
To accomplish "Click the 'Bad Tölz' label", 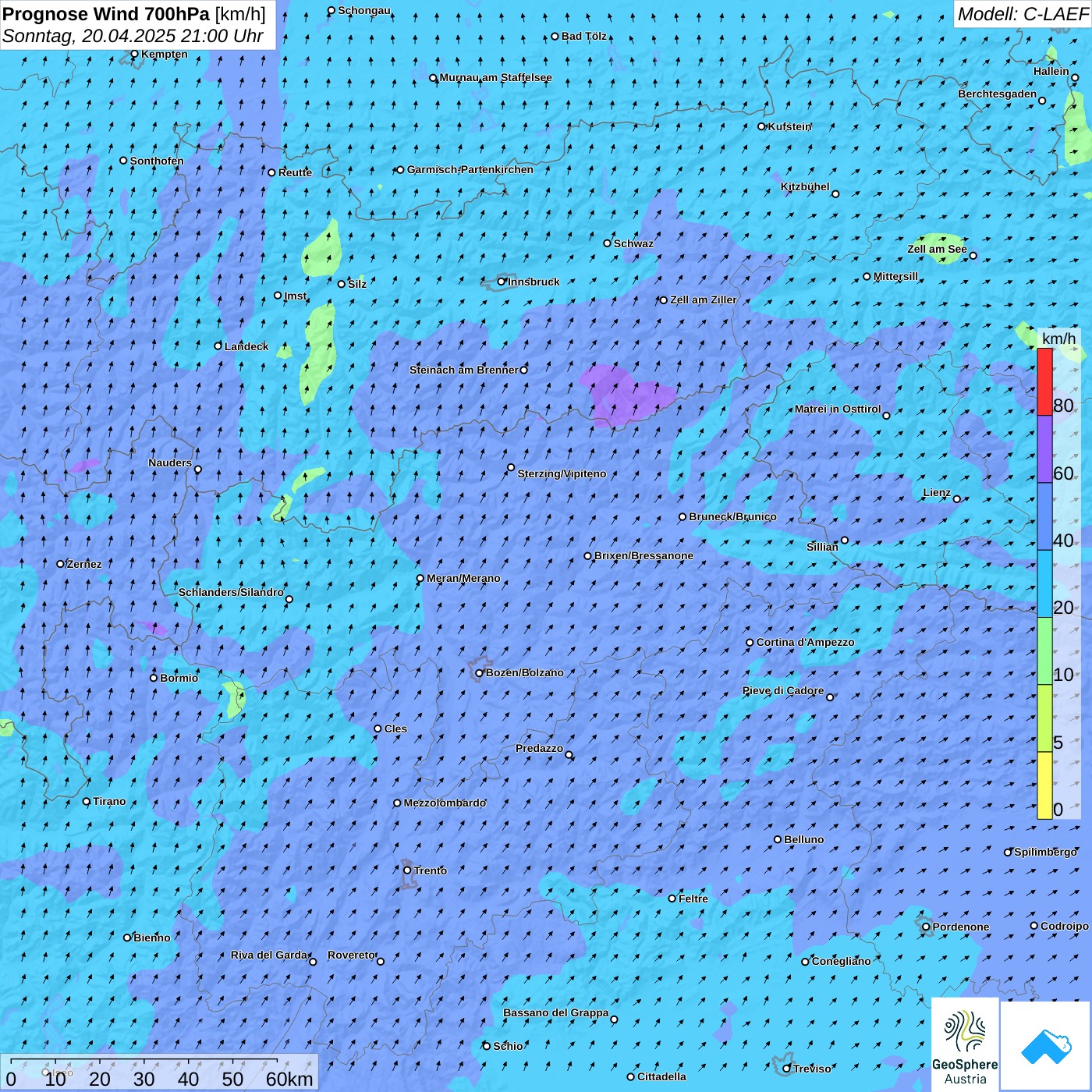I will pyautogui.click(x=584, y=36).
